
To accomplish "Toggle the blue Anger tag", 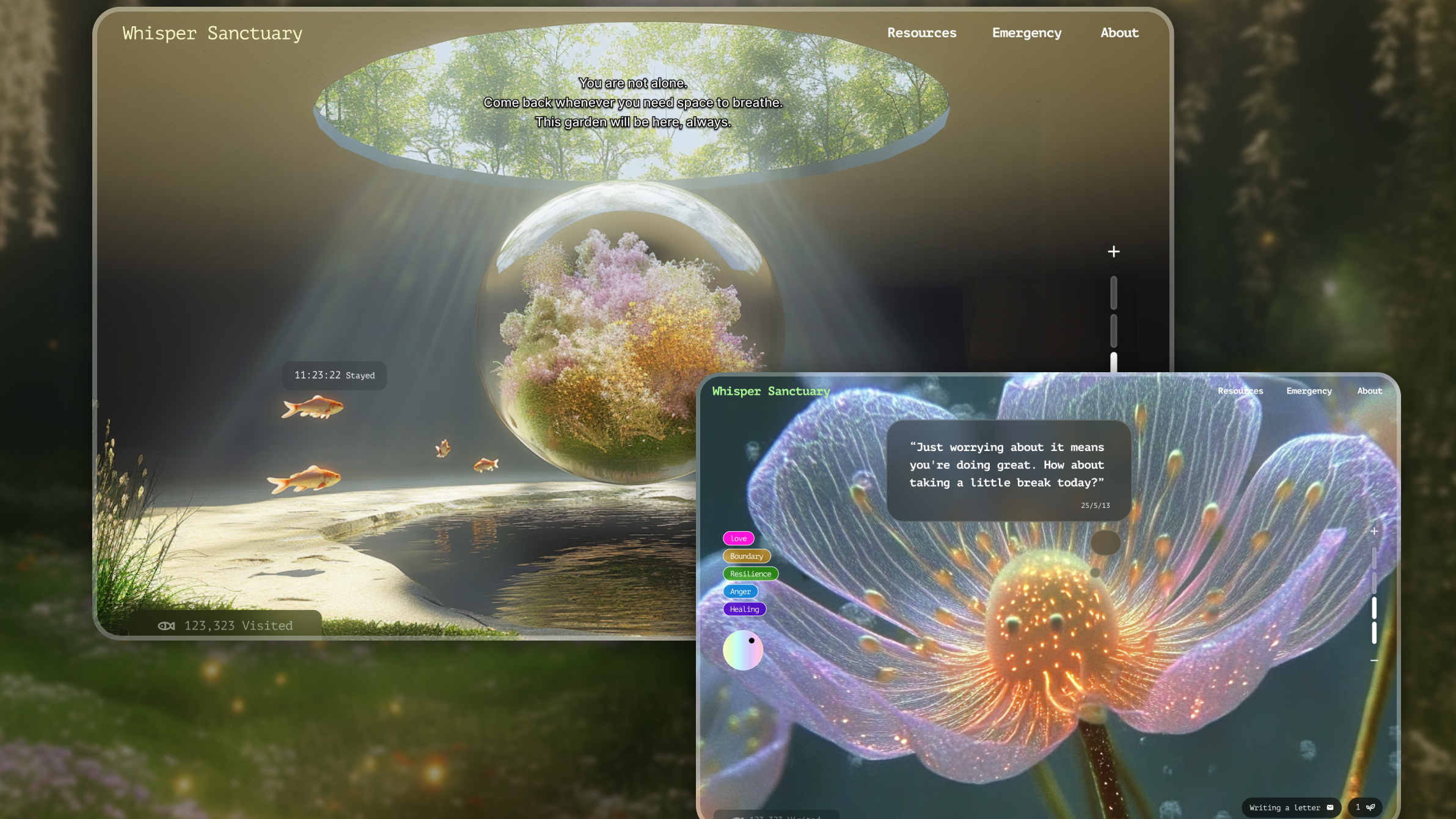I will [x=740, y=592].
